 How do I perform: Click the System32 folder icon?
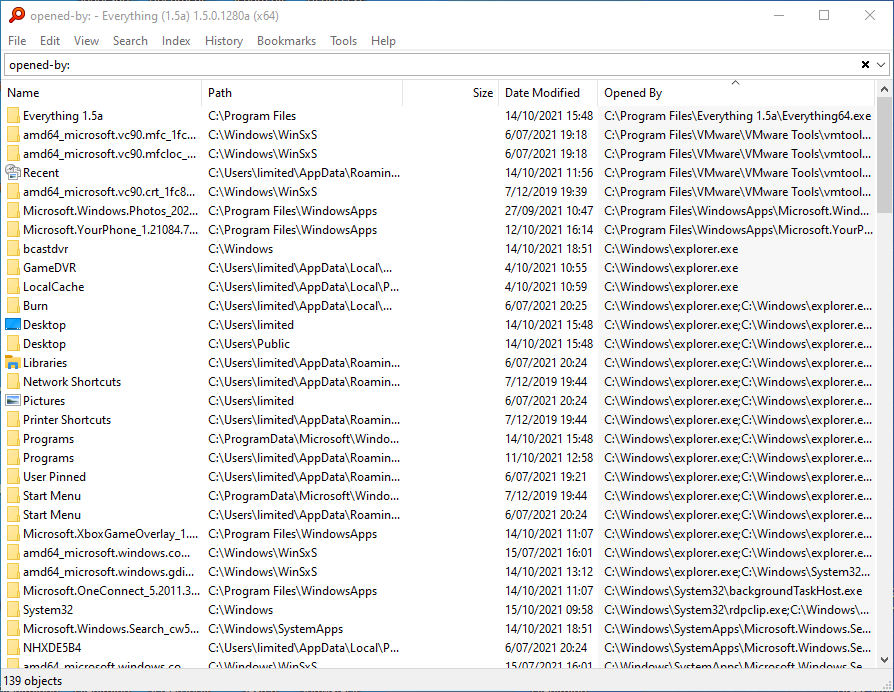coord(13,609)
